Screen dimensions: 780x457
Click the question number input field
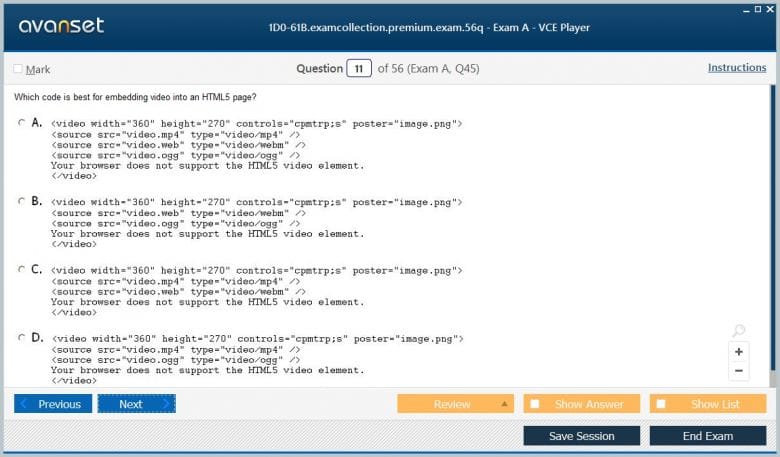coord(358,69)
